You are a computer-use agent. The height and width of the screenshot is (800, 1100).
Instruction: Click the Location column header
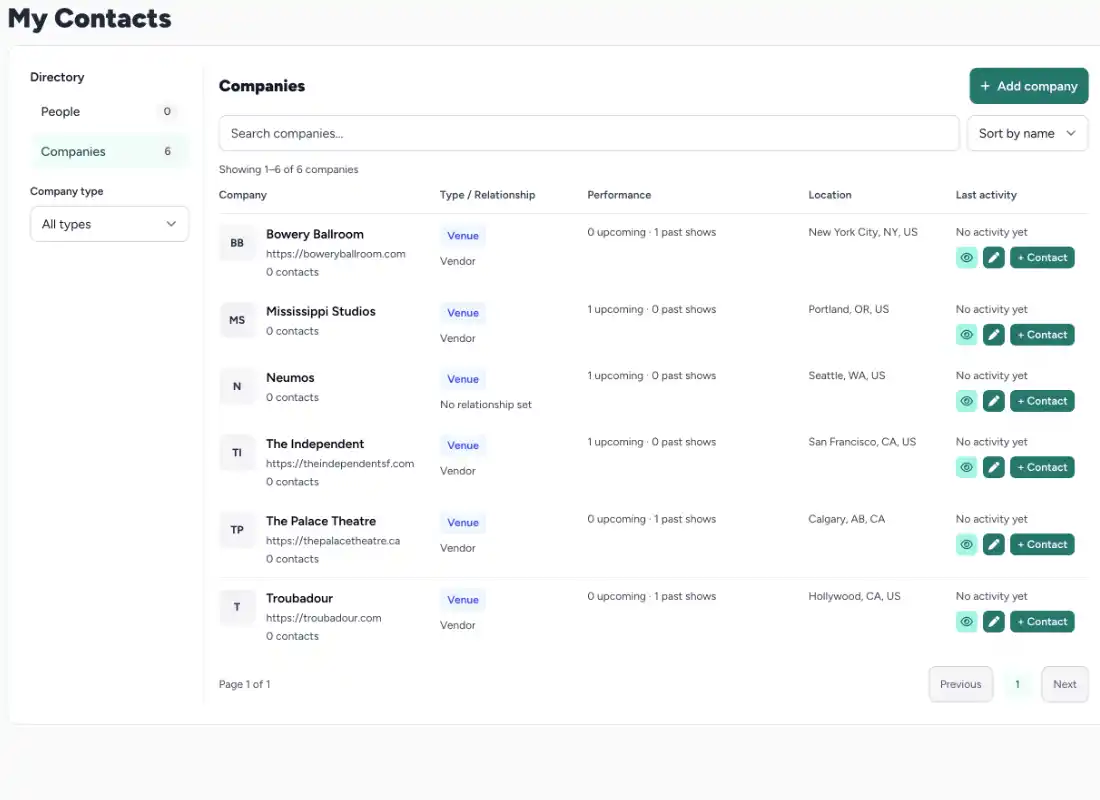tap(829, 195)
